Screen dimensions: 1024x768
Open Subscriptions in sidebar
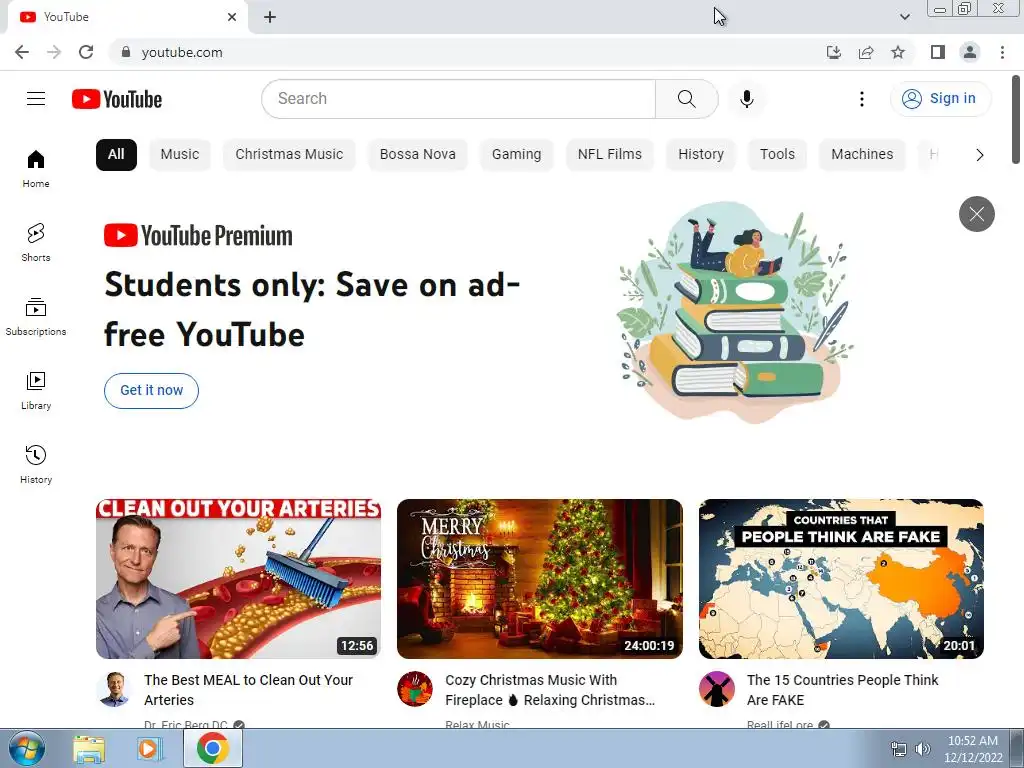36,317
